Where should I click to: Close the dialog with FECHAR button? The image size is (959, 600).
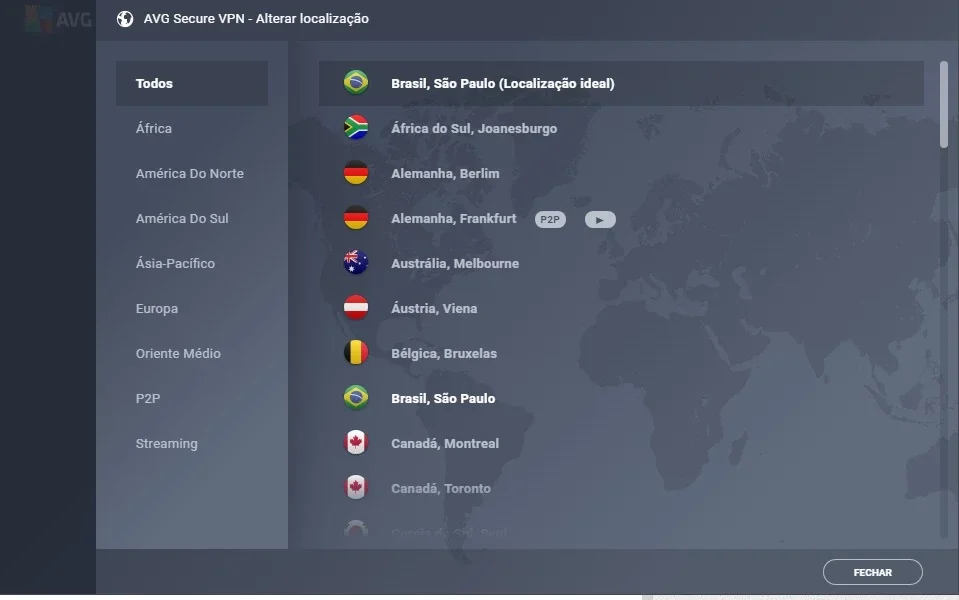click(x=872, y=572)
